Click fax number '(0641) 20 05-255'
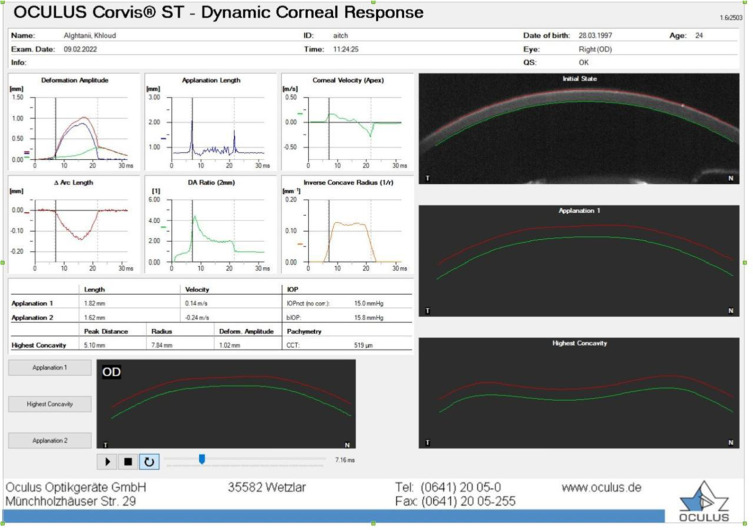 coord(468,502)
